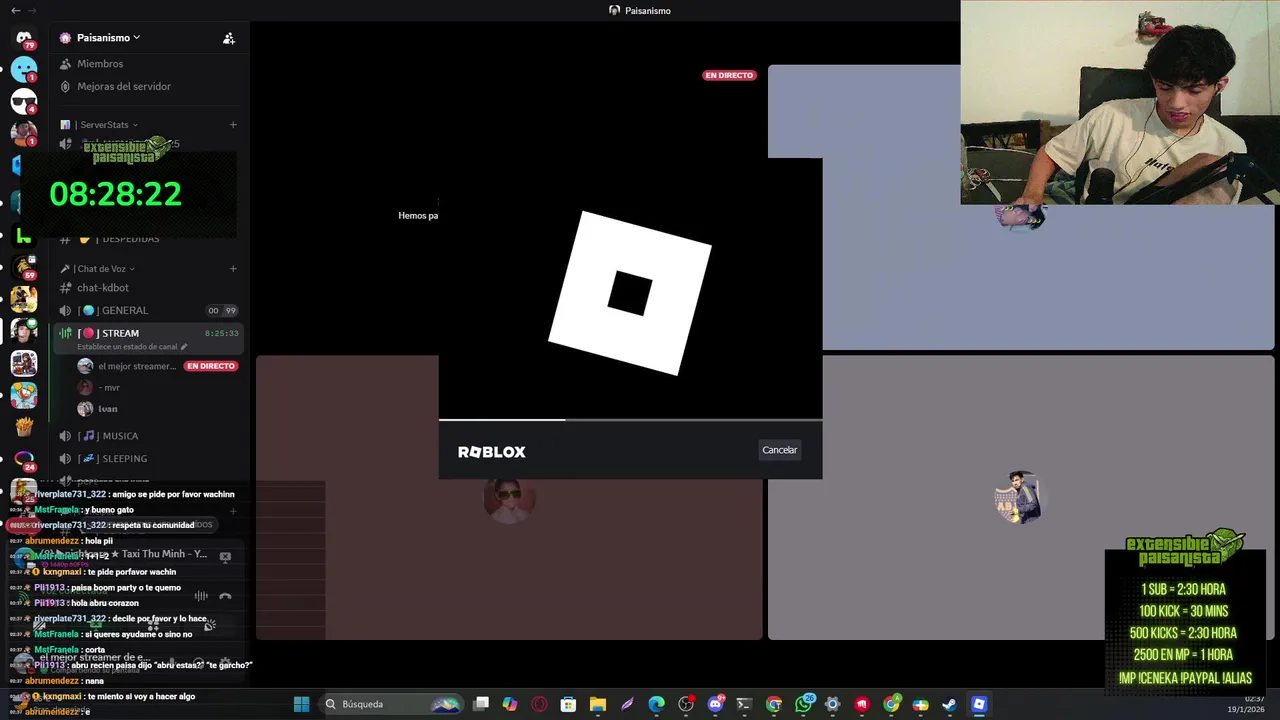Focus the bottom-left participant video tile
Image resolution: width=1280 pixels, height=720 pixels.
click(x=509, y=497)
